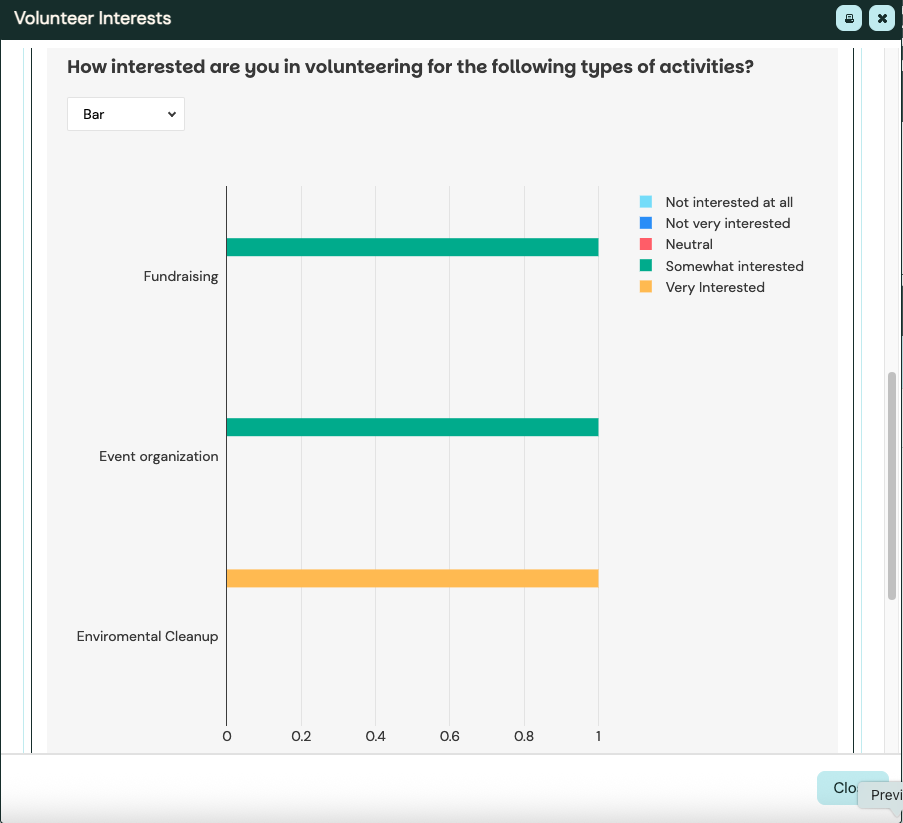Toggle the 'Not interested at all' legend swatch
The height and width of the screenshot is (823, 903).
click(645, 202)
